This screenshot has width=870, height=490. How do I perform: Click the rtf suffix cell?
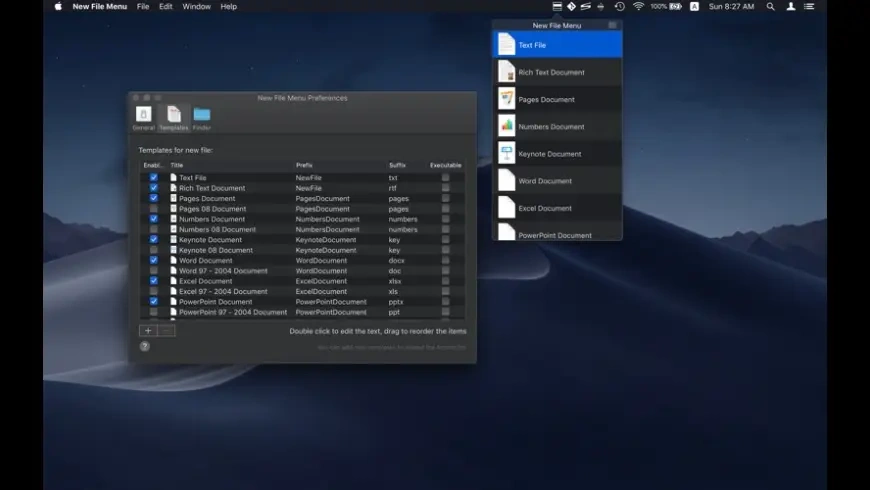point(392,188)
